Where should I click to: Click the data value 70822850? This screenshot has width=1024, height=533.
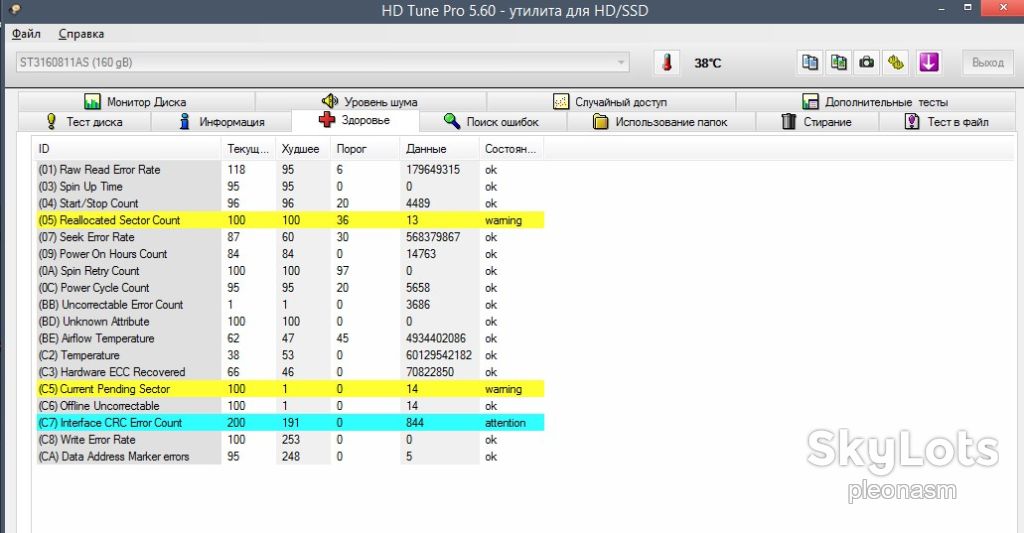coord(430,372)
